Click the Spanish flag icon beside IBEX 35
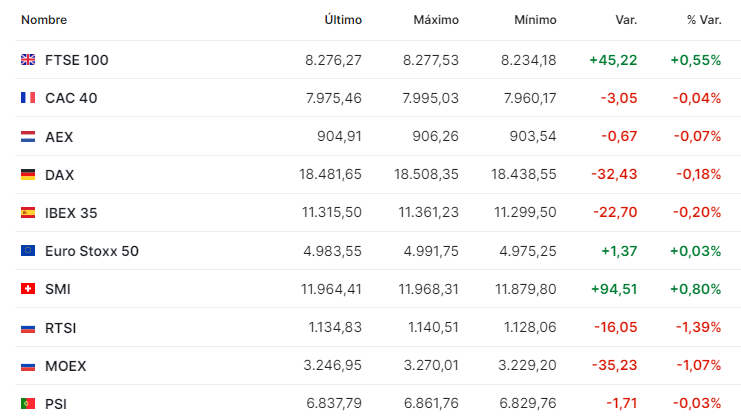The width and height of the screenshot is (741, 417). [x=28, y=213]
